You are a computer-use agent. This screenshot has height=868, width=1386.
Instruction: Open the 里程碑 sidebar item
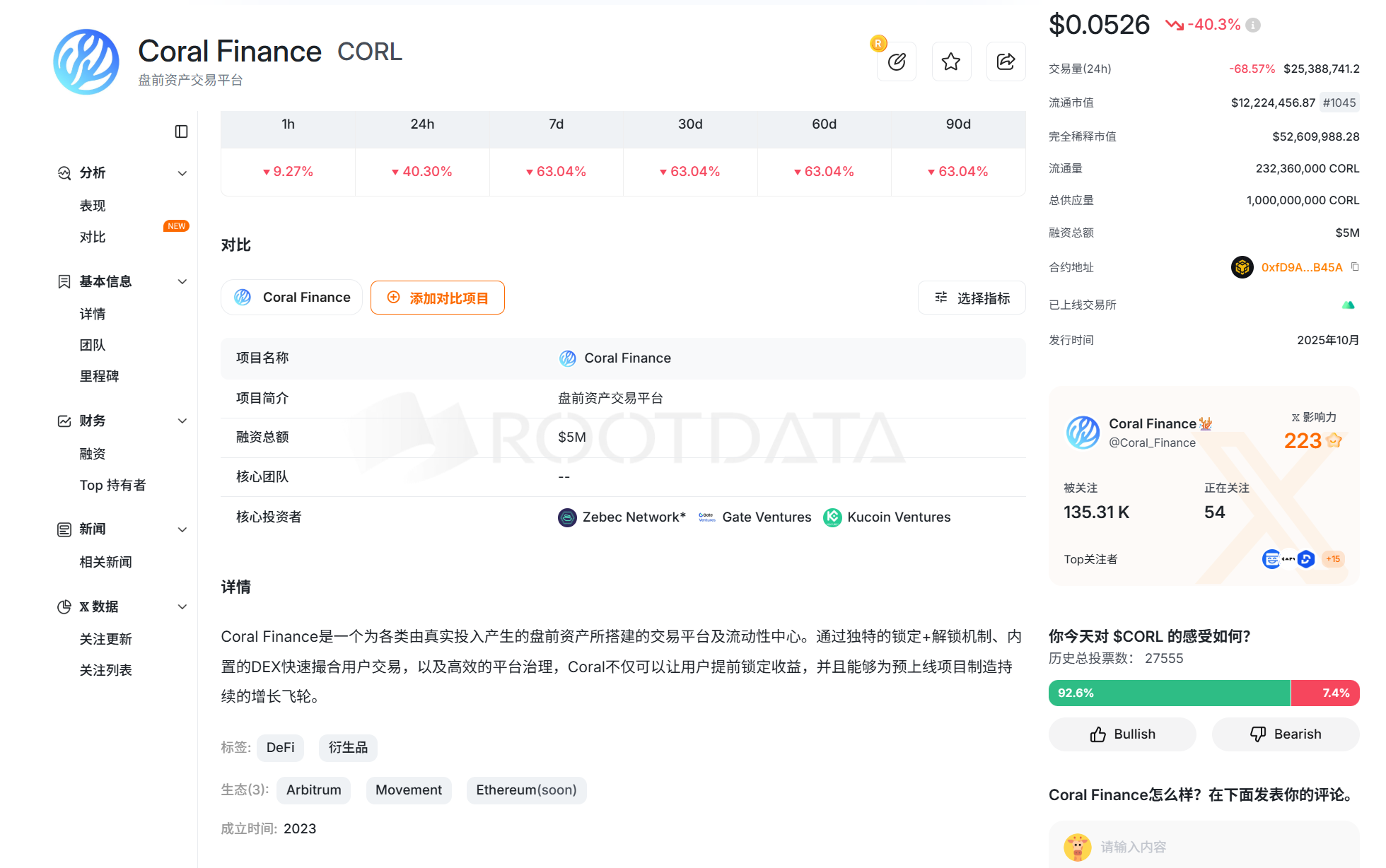click(x=99, y=376)
